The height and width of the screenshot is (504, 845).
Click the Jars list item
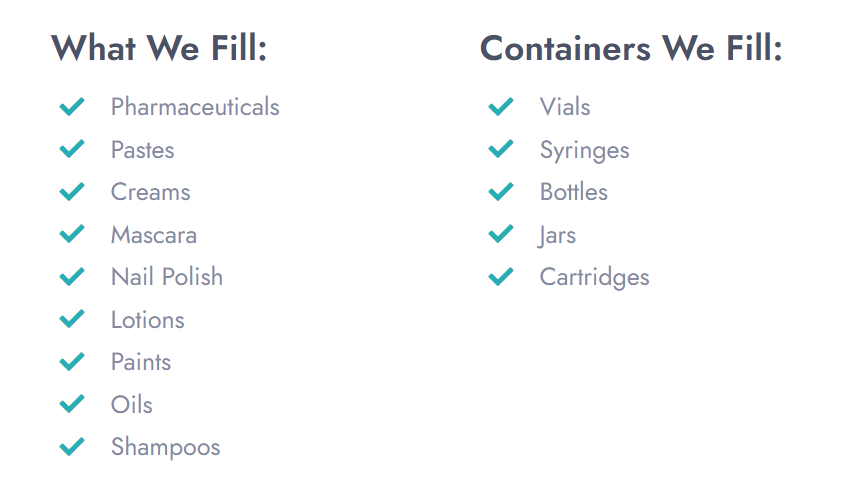point(557,236)
